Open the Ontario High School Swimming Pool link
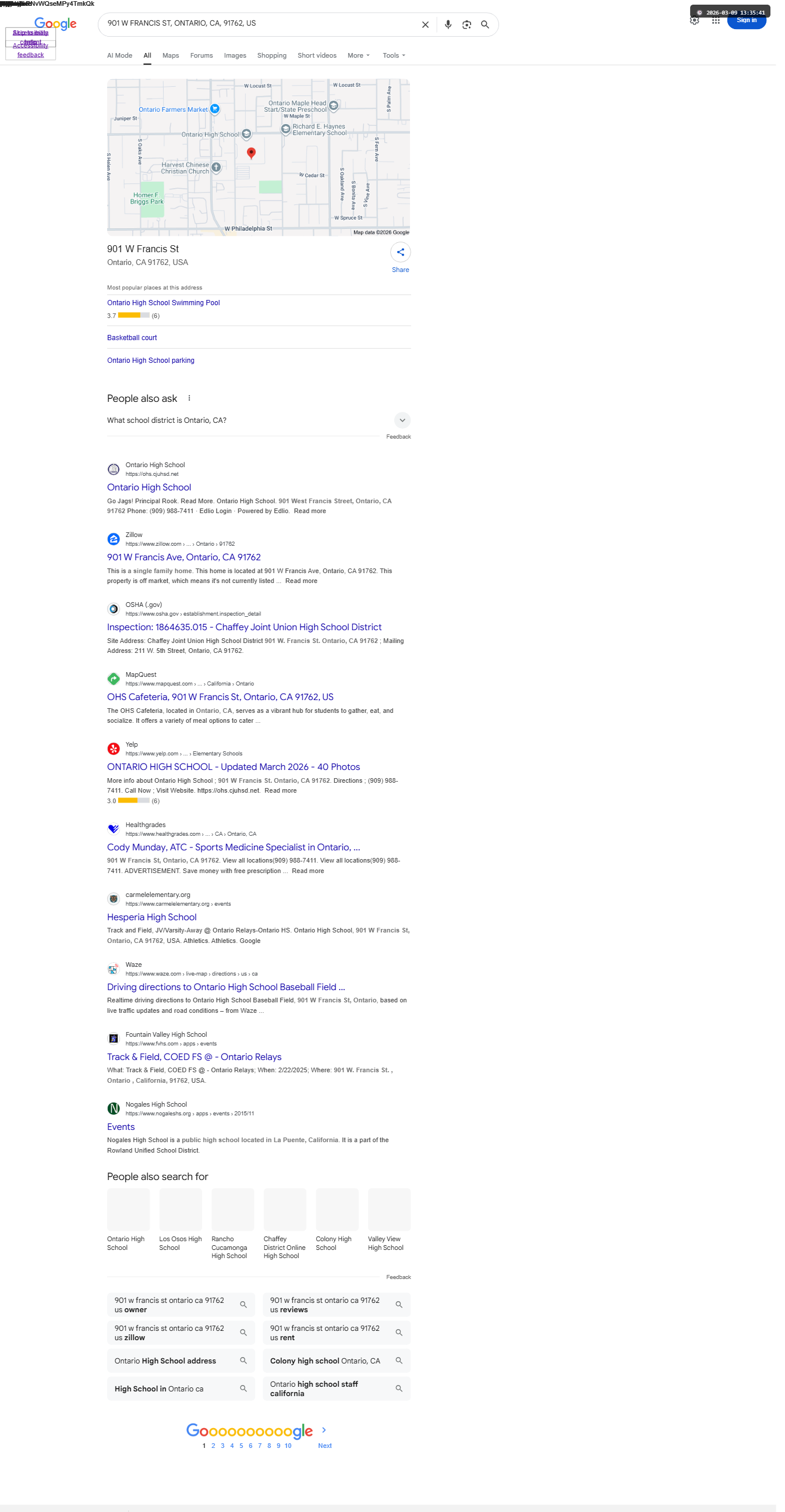Viewport: 785px width, 1512px height. 165,306
